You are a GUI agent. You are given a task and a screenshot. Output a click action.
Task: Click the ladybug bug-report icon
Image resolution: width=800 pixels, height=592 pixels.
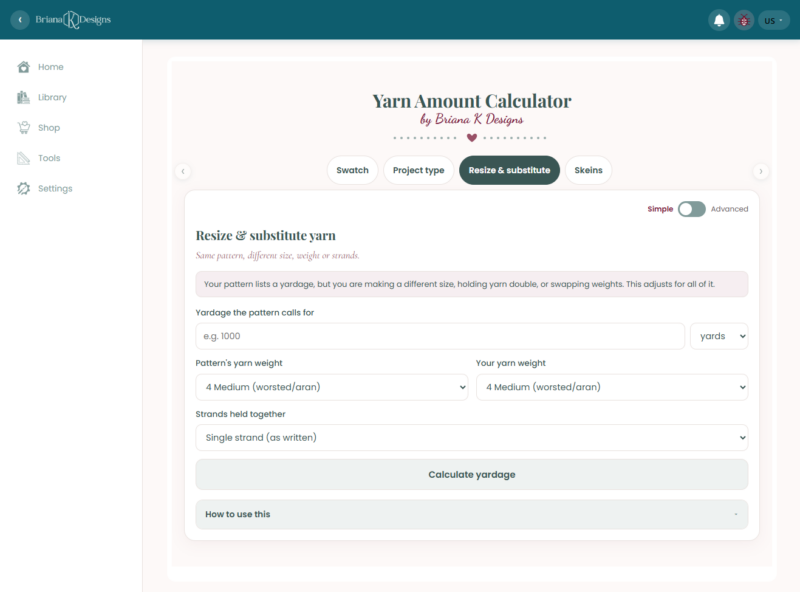pos(744,20)
